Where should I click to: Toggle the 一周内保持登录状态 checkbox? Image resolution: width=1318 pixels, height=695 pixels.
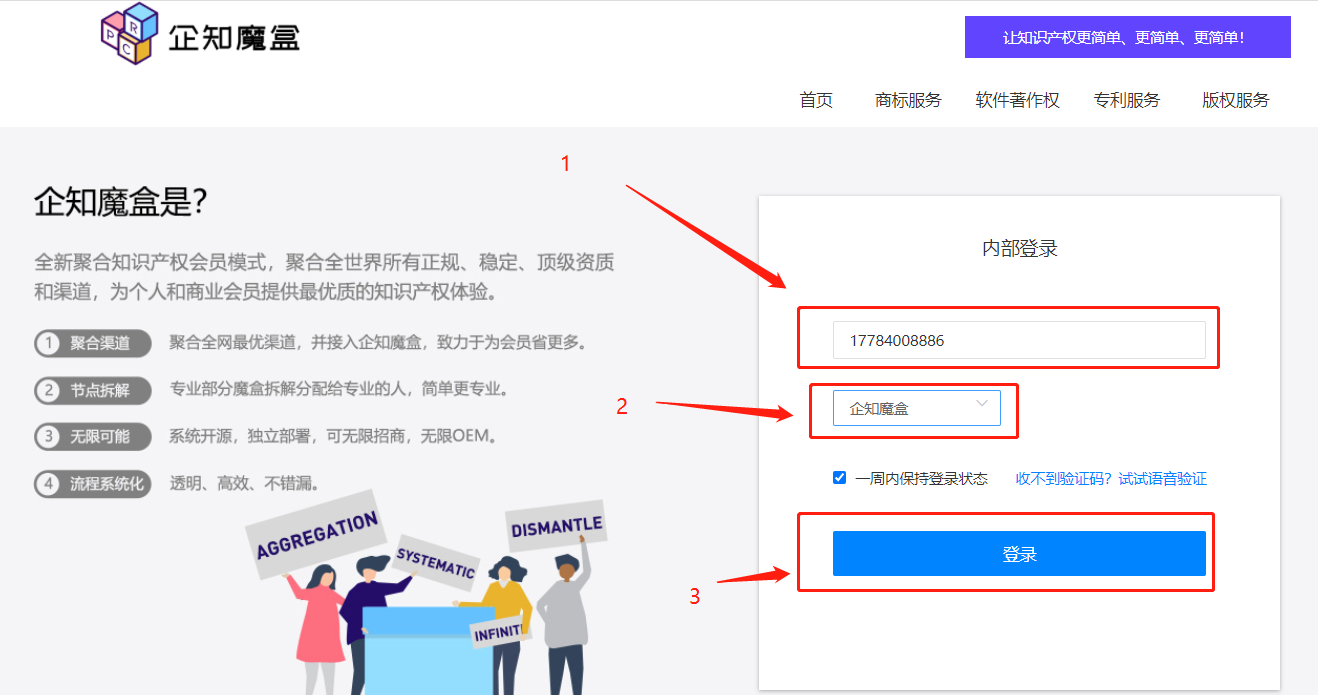pyautogui.click(x=840, y=478)
